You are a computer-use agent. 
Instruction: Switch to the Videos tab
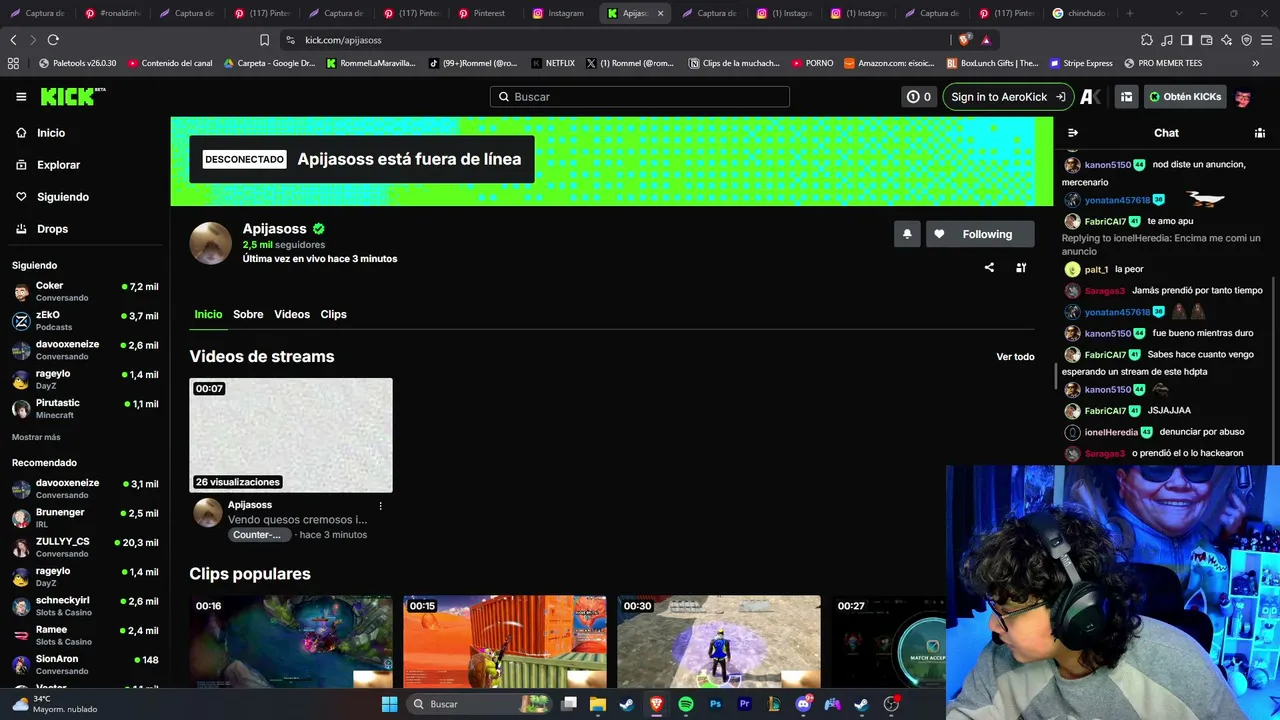tap(292, 314)
